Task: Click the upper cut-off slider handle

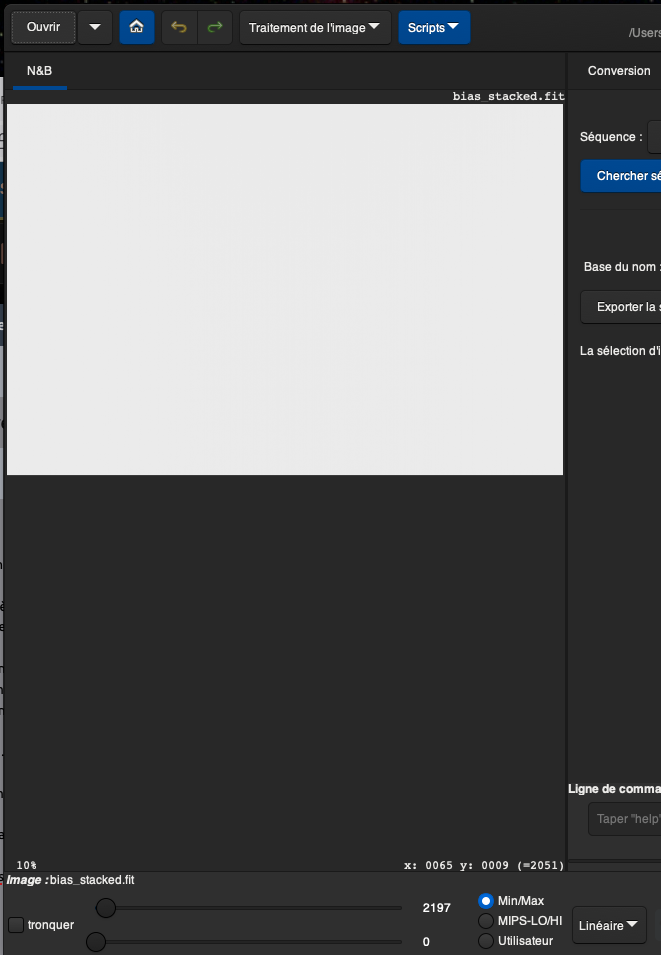Action: 106,908
